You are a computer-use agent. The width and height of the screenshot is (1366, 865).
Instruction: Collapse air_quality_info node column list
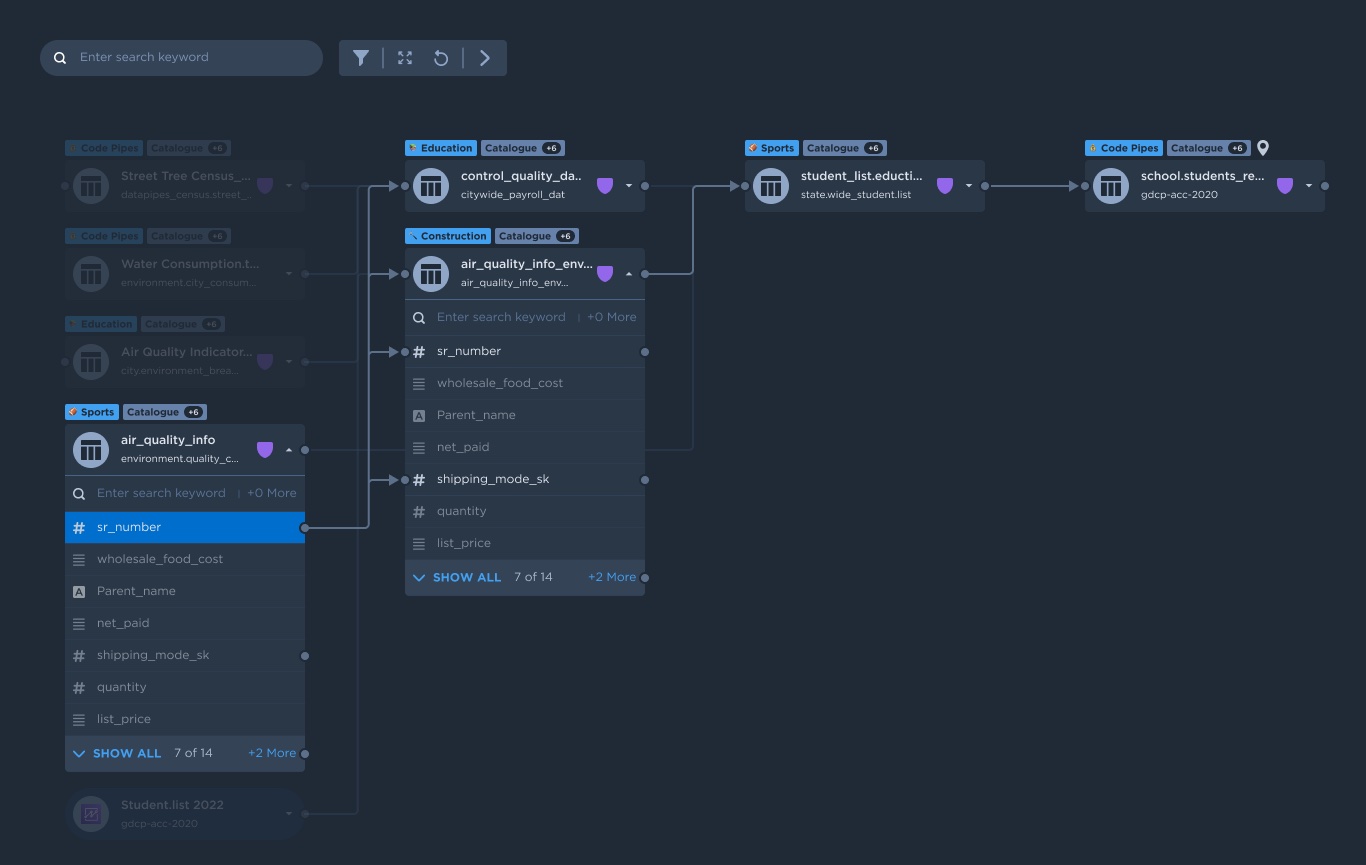289,450
